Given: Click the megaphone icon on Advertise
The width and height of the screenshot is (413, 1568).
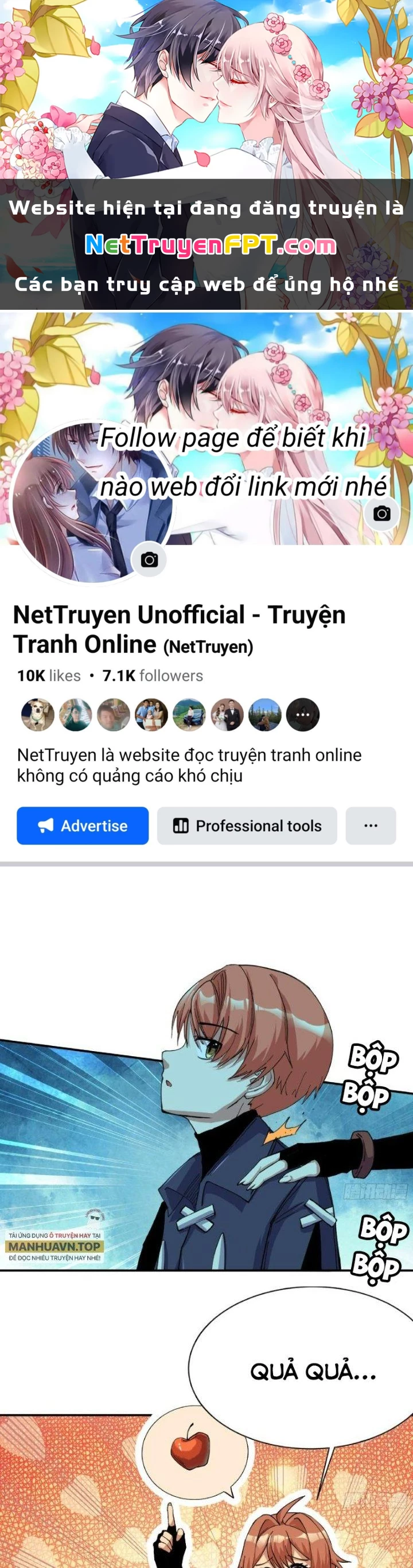Looking at the screenshot, I should (x=46, y=826).
